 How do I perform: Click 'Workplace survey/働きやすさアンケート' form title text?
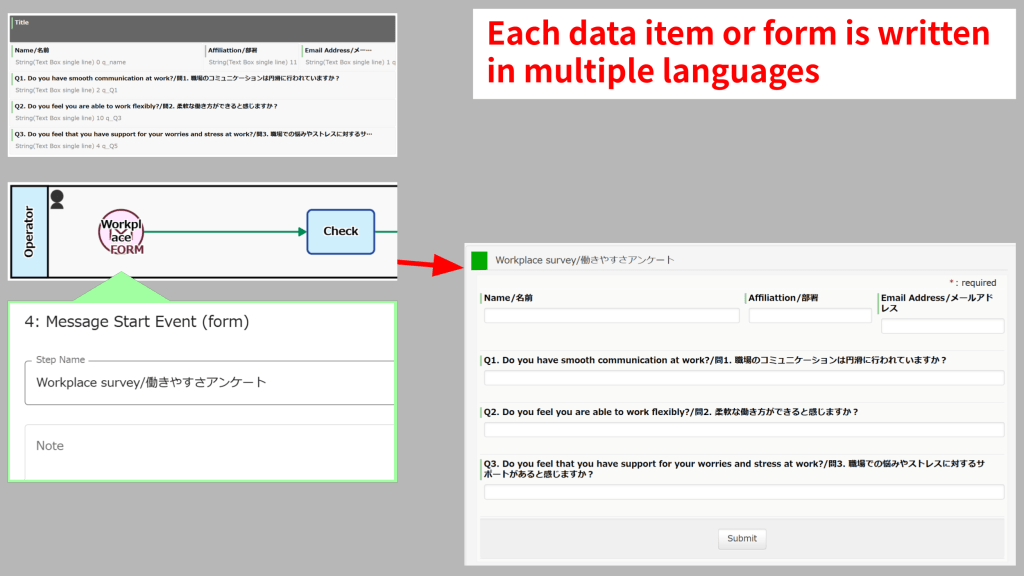click(584, 260)
